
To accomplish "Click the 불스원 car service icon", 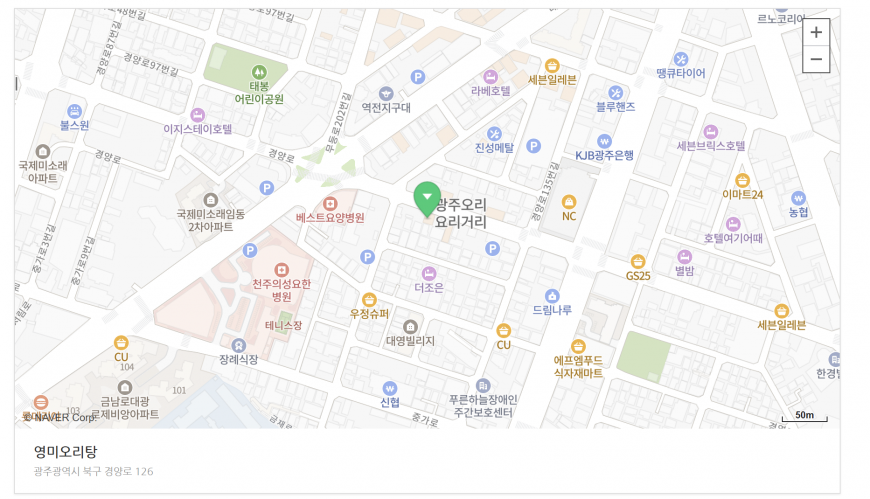I will pos(74,112).
